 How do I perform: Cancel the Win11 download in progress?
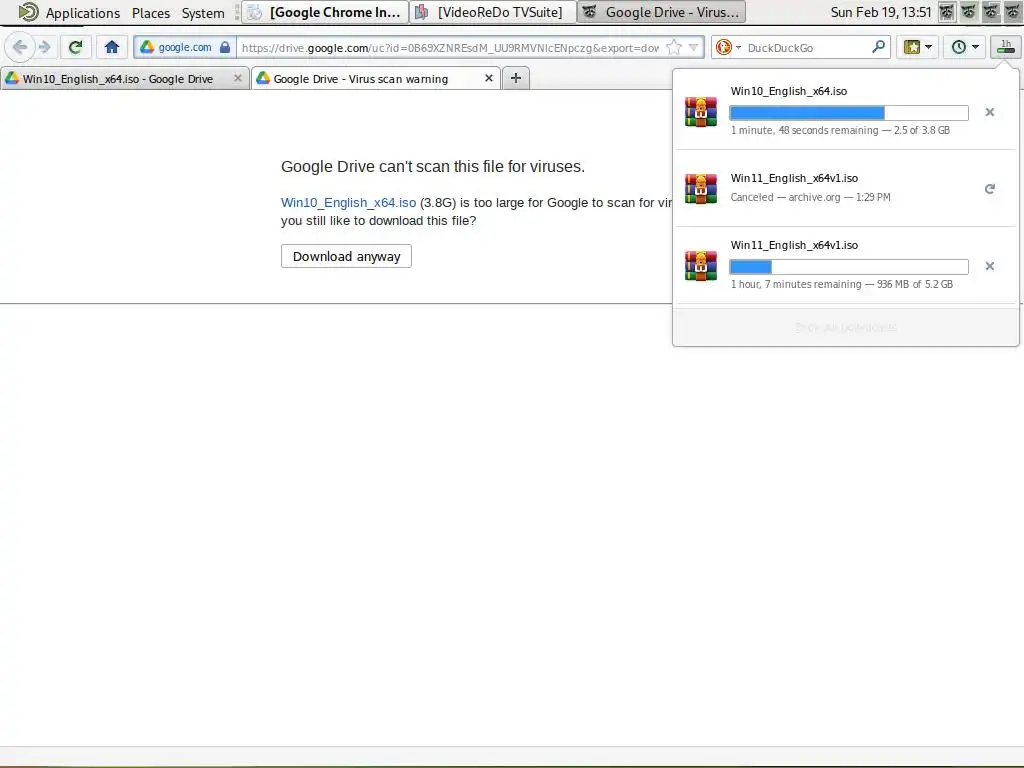click(989, 266)
